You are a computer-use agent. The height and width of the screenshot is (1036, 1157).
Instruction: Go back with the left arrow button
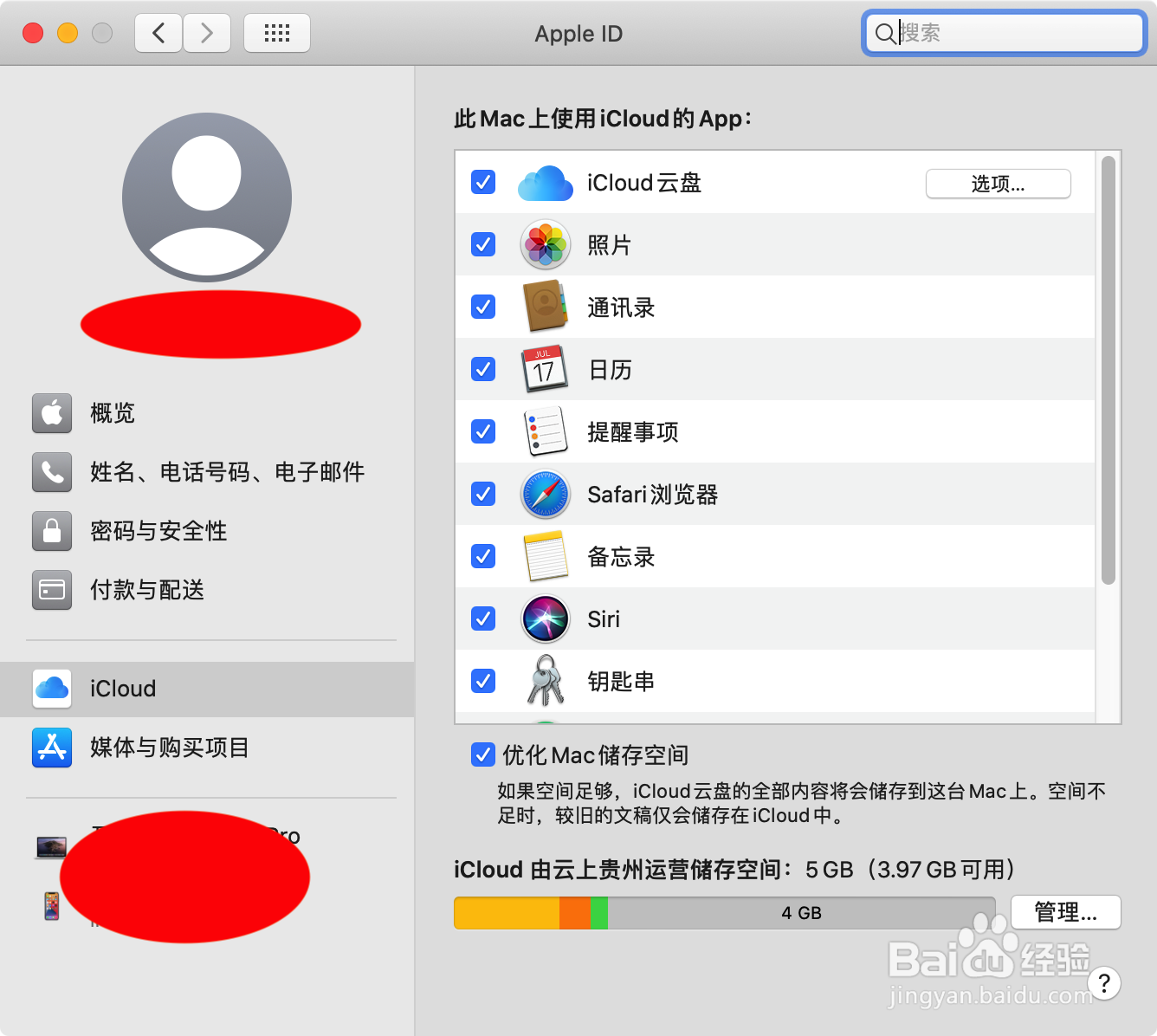(158, 33)
